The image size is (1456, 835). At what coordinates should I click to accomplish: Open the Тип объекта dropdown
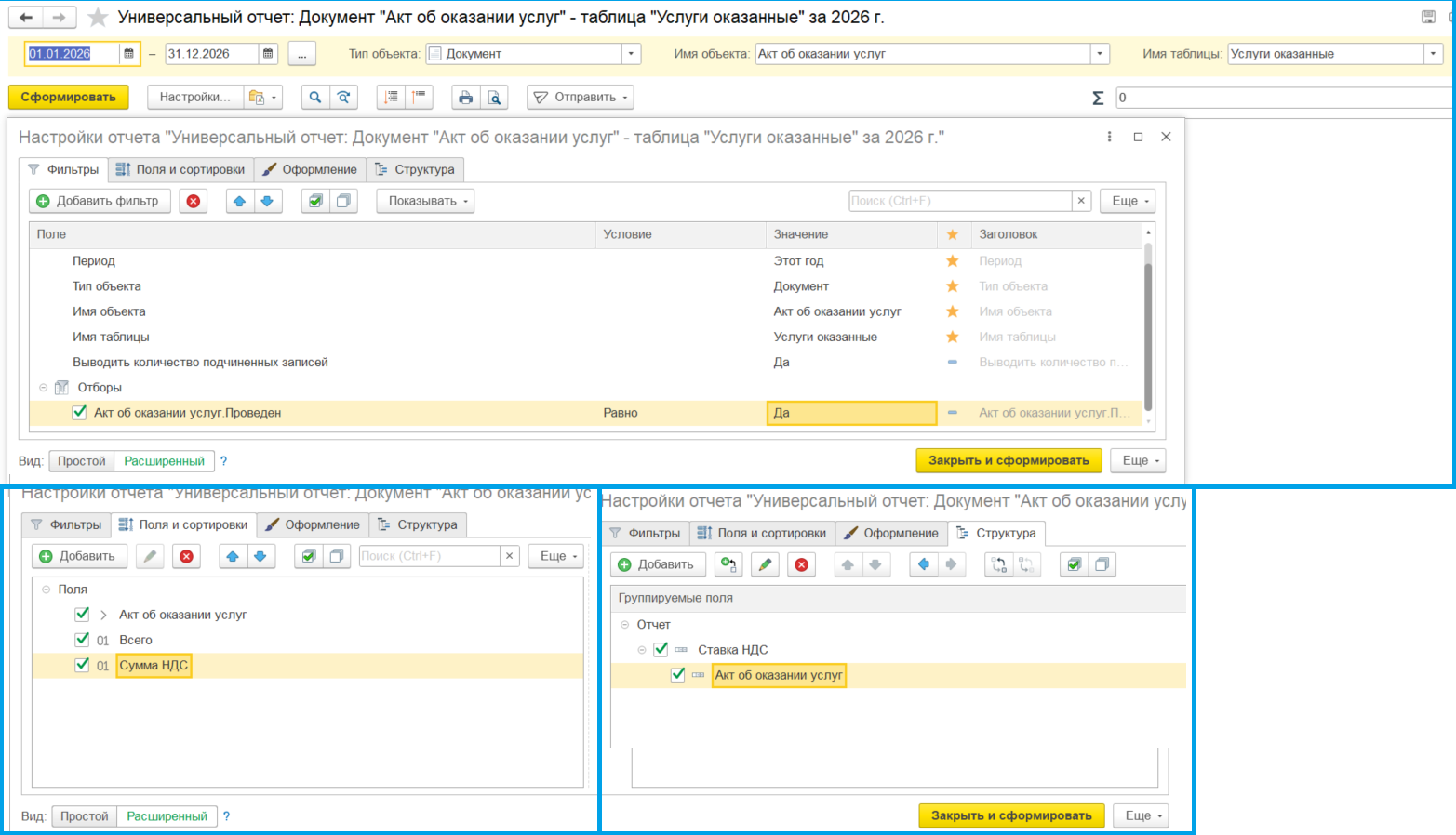pyautogui.click(x=631, y=54)
